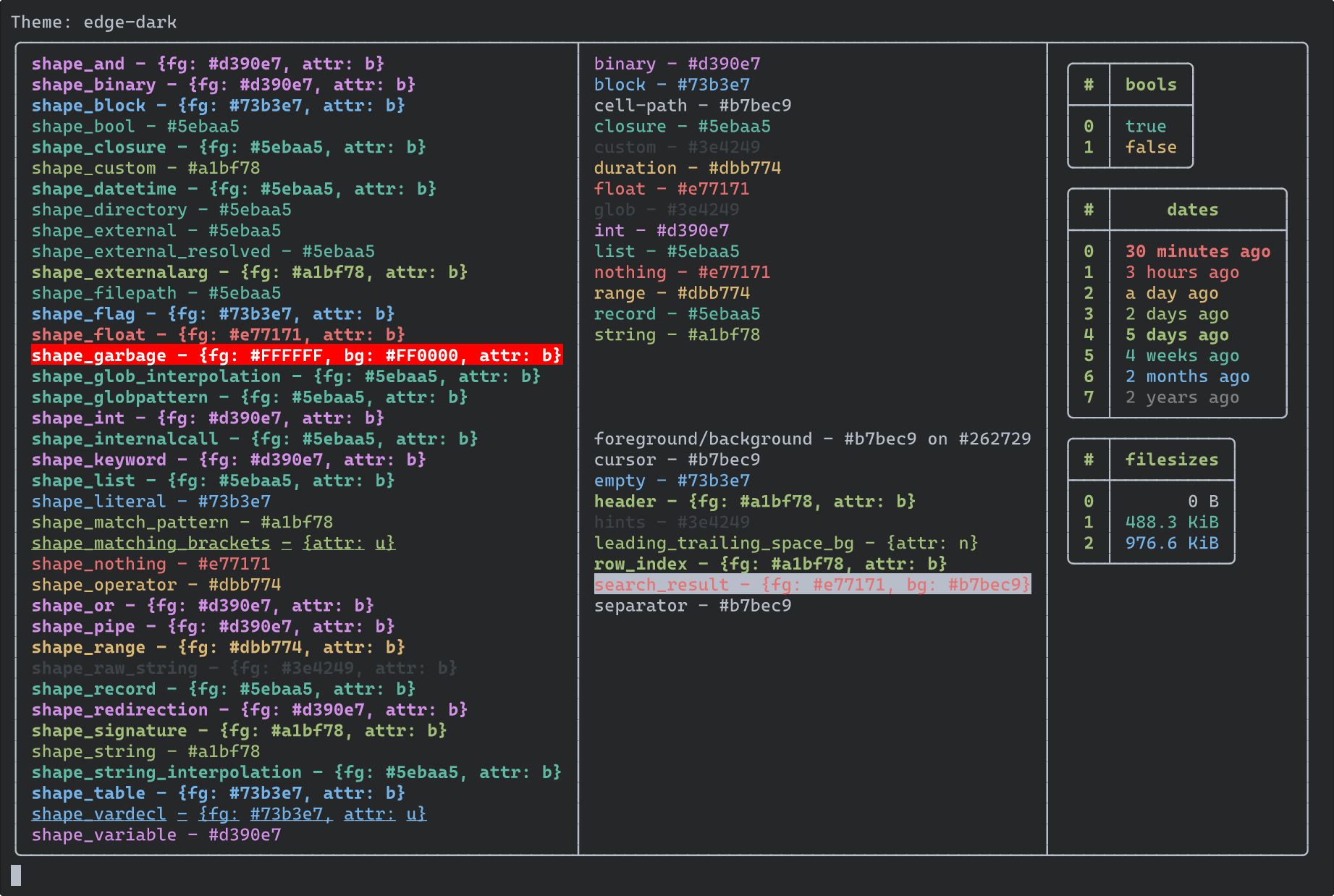Select shape_signature entry
This screenshot has width=1334, height=896.
(x=240, y=731)
